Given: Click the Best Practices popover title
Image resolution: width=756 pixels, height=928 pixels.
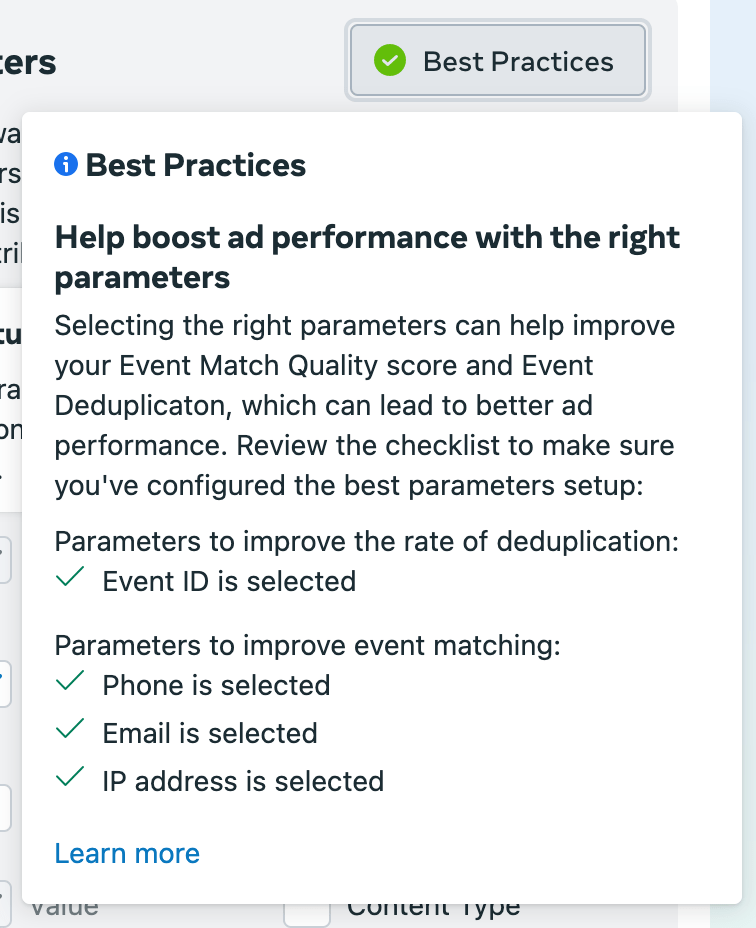Looking at the screenshot, I should point(194,165).
